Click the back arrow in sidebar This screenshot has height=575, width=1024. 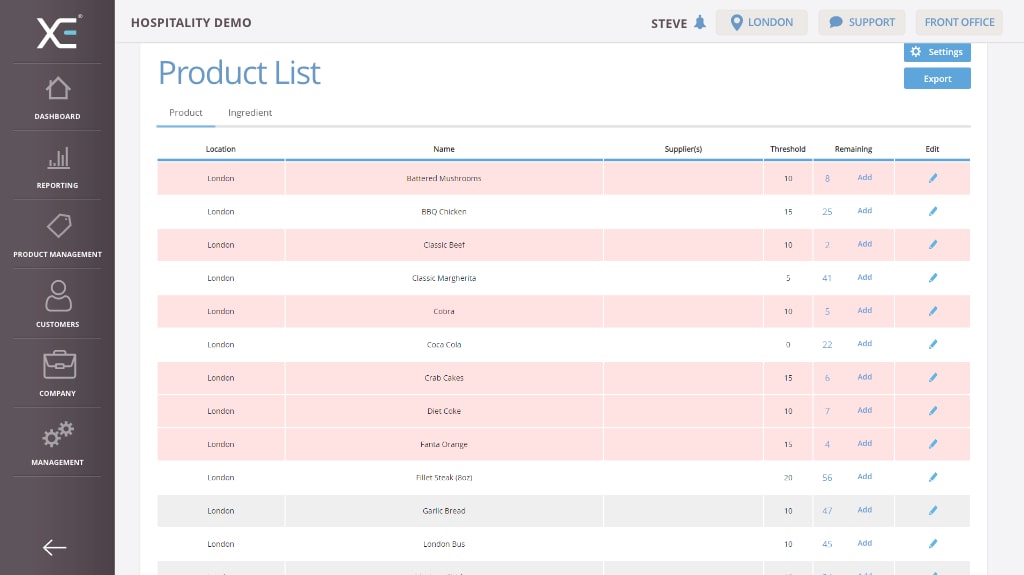(x=54, y=547)
